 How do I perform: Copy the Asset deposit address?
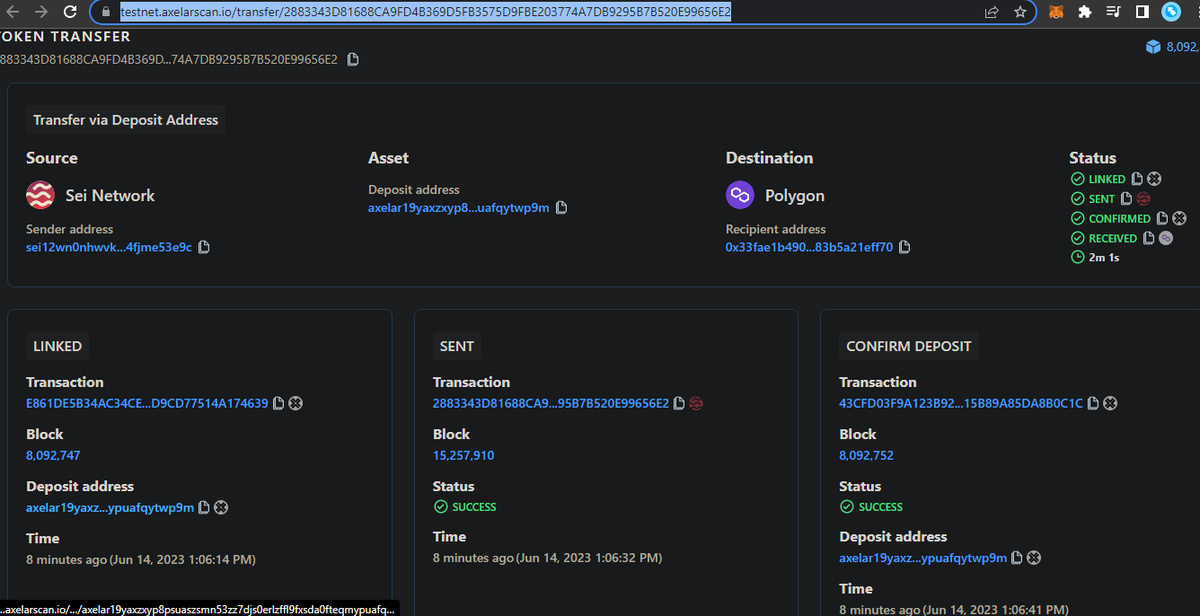561,207
